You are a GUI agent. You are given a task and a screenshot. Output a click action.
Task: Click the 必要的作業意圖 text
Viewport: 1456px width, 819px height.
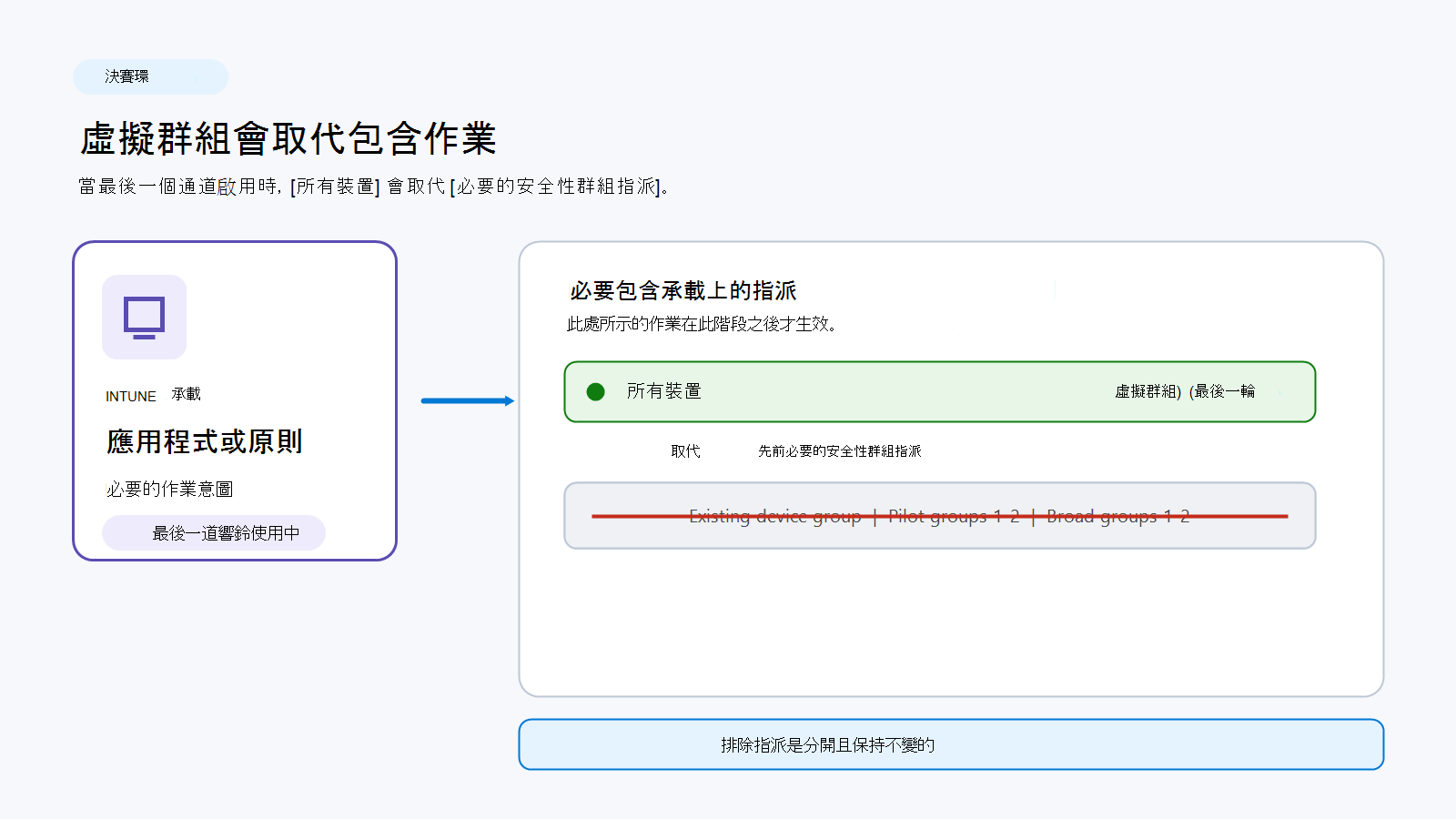pos(169,489)
